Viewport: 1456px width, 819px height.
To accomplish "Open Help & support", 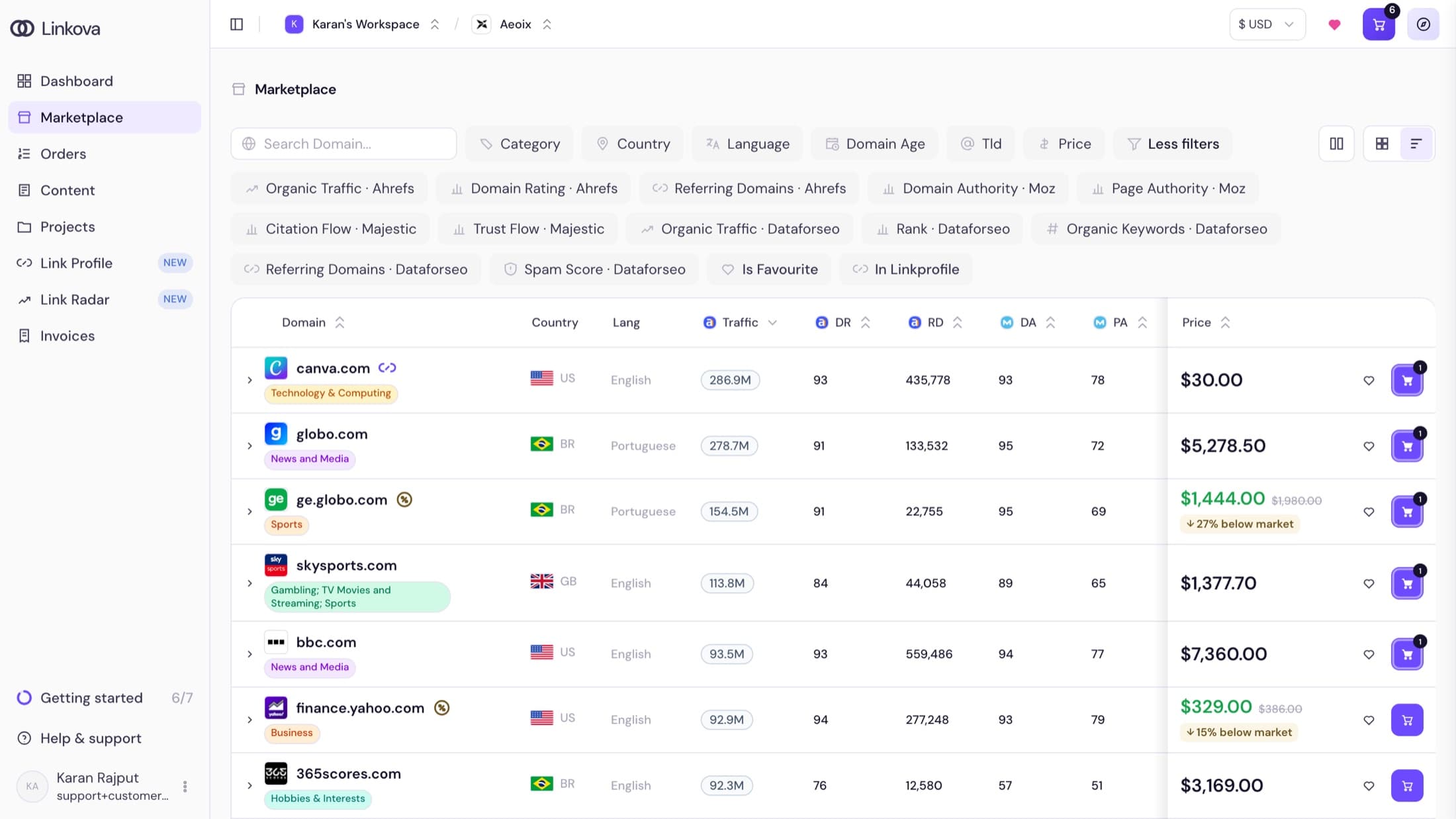I will click(x=105, y=738).
